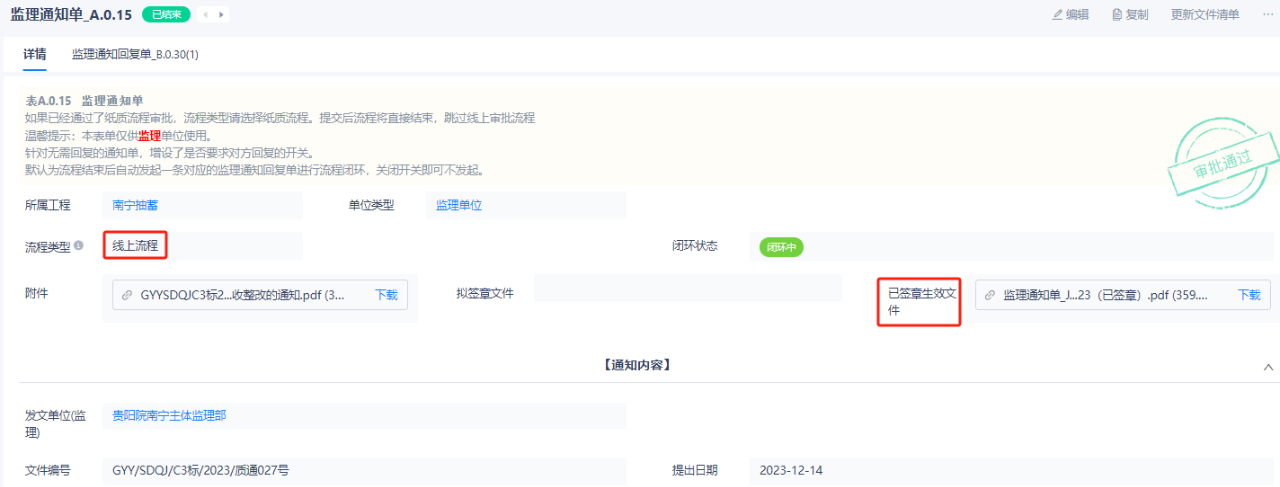1280x487 pixels.
Task: Download the GYYSDQJC3标 attachment pdf
Action: pos(386,295)
